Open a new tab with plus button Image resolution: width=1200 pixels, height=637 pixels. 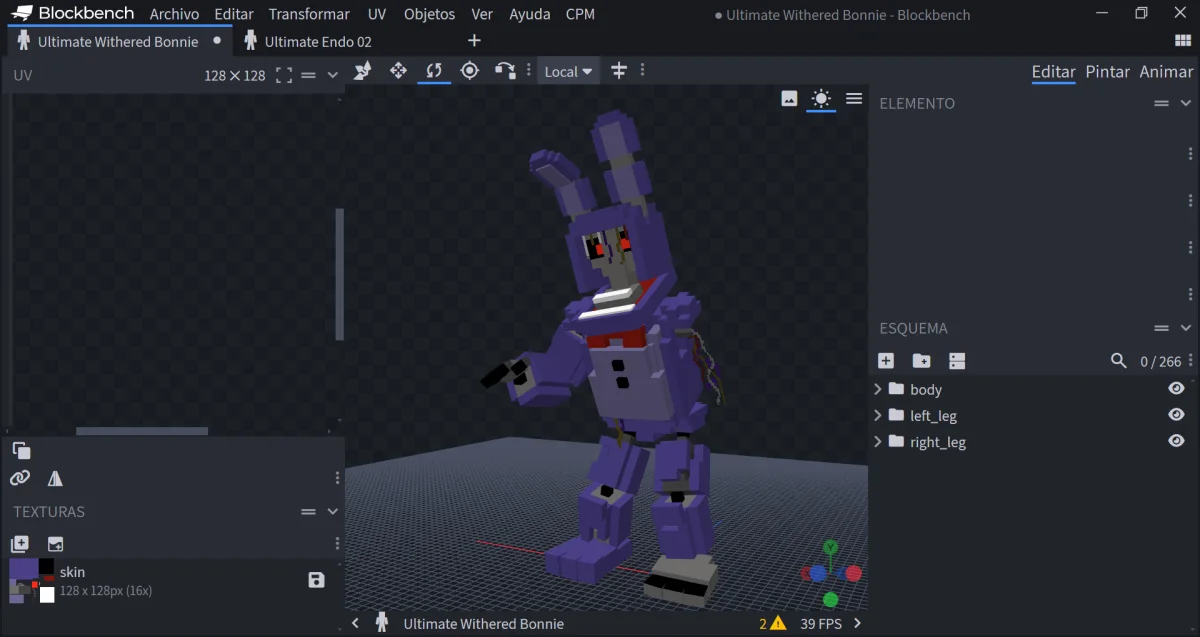click(x=474, y=41)
